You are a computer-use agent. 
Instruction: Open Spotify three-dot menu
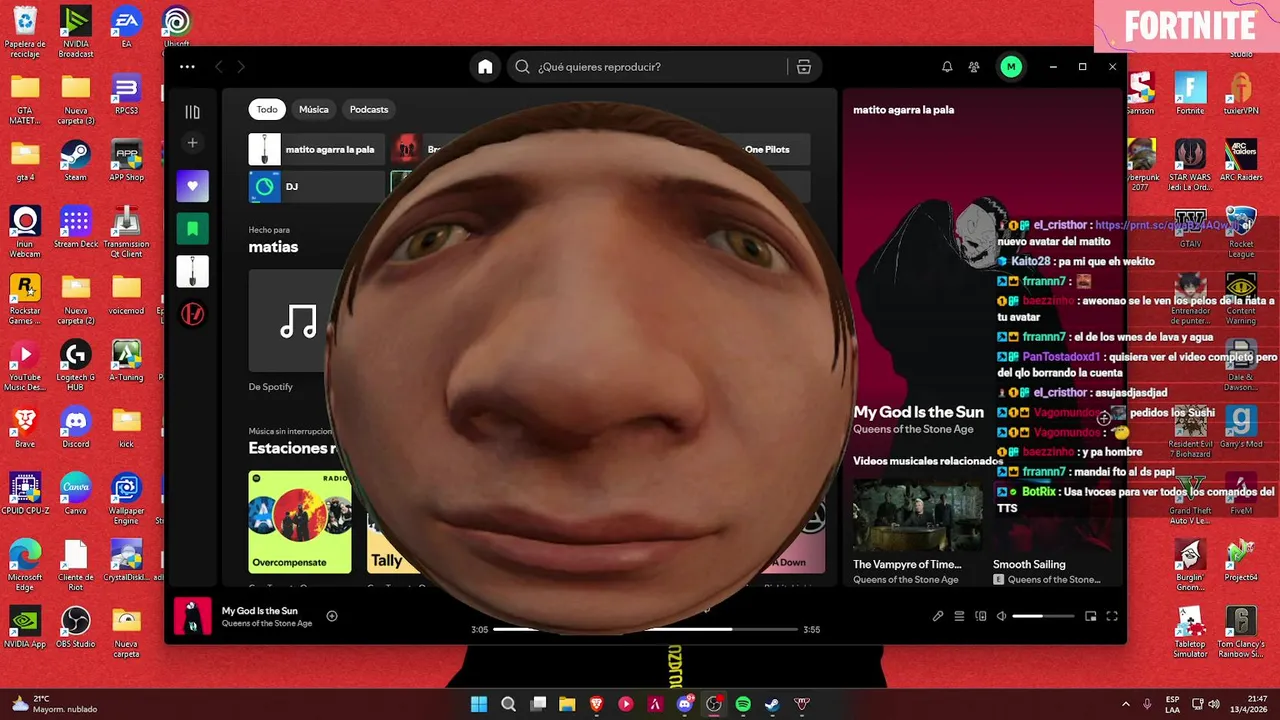pyautogui.click(x=187, y=67)
